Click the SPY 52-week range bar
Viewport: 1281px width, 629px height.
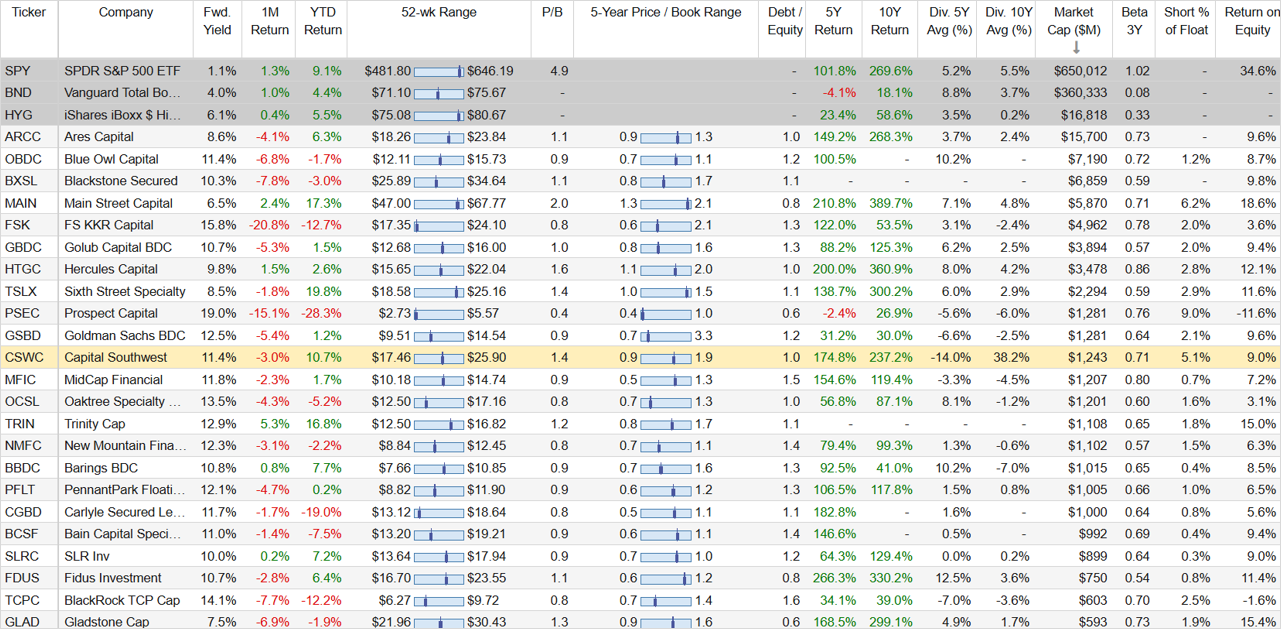439,71
